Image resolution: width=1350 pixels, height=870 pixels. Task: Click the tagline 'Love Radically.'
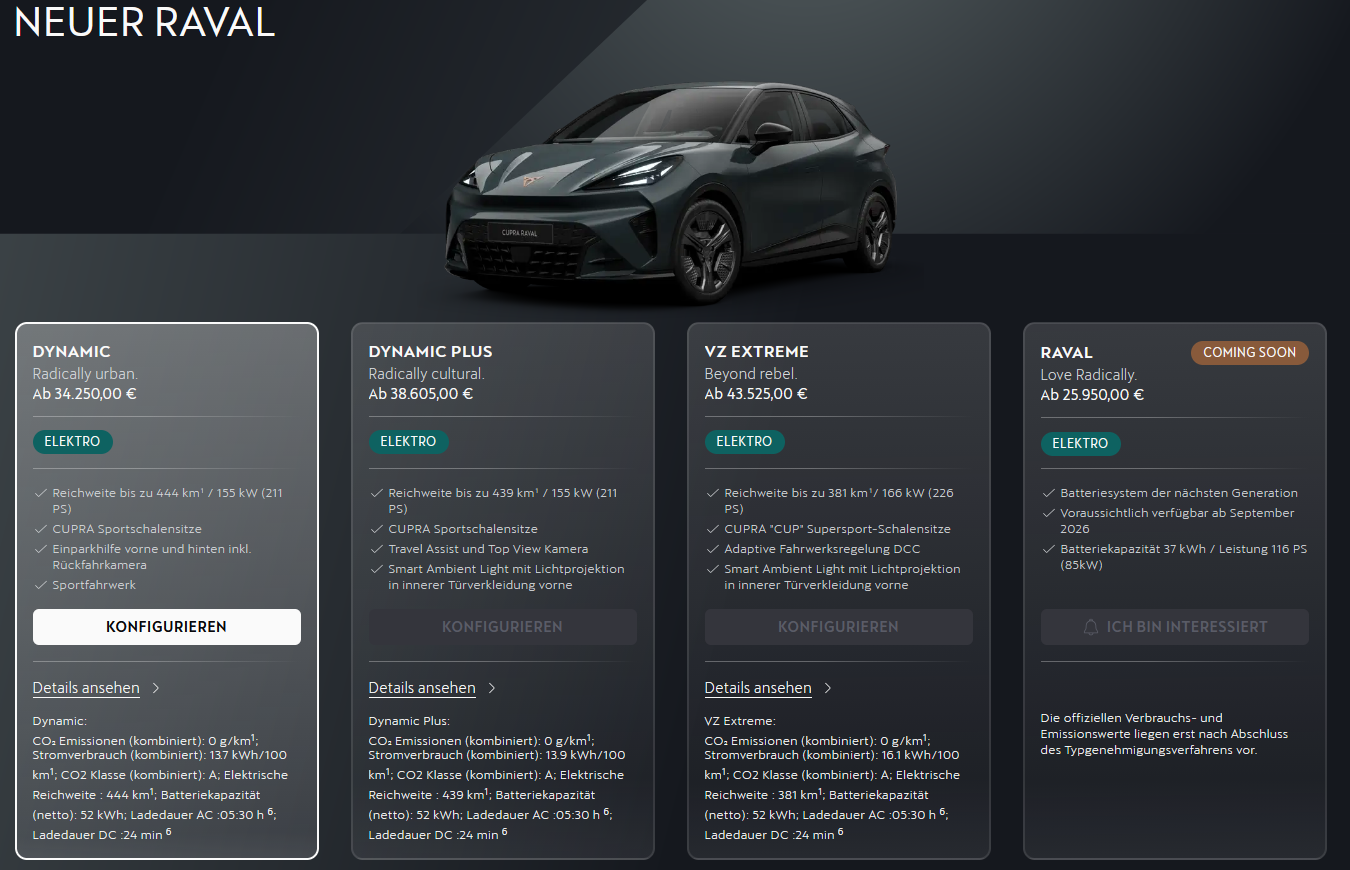tap(1089, 375)
